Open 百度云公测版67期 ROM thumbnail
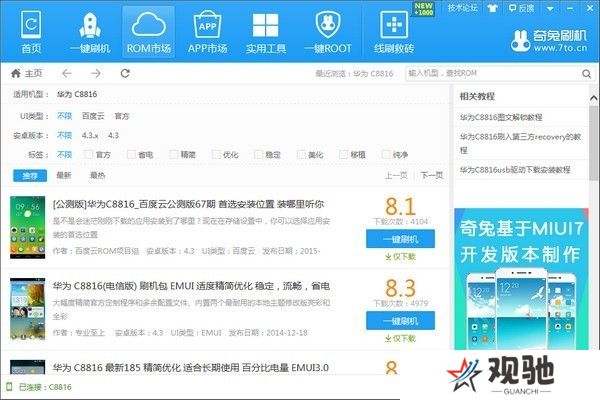 (28, 227)
